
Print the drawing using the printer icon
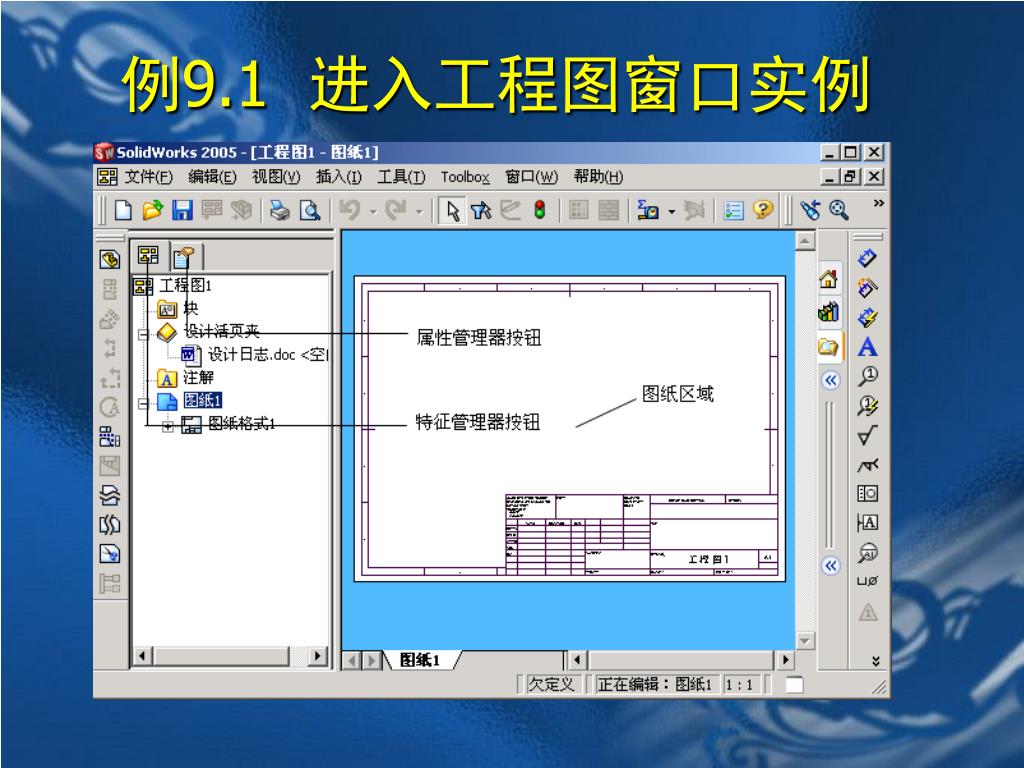(x=280, y=210)
